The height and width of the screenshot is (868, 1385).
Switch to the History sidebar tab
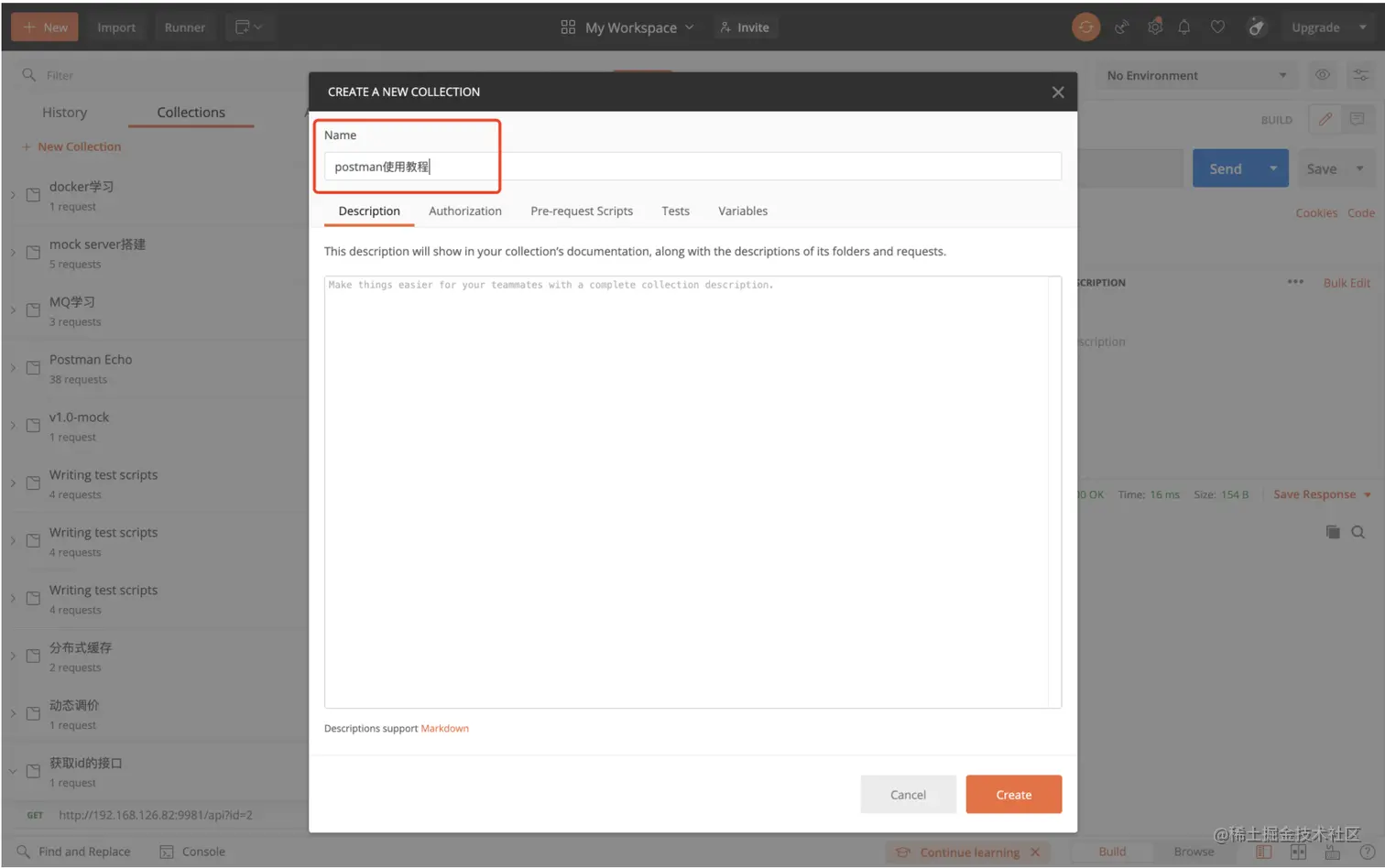(x=64, y=112)
